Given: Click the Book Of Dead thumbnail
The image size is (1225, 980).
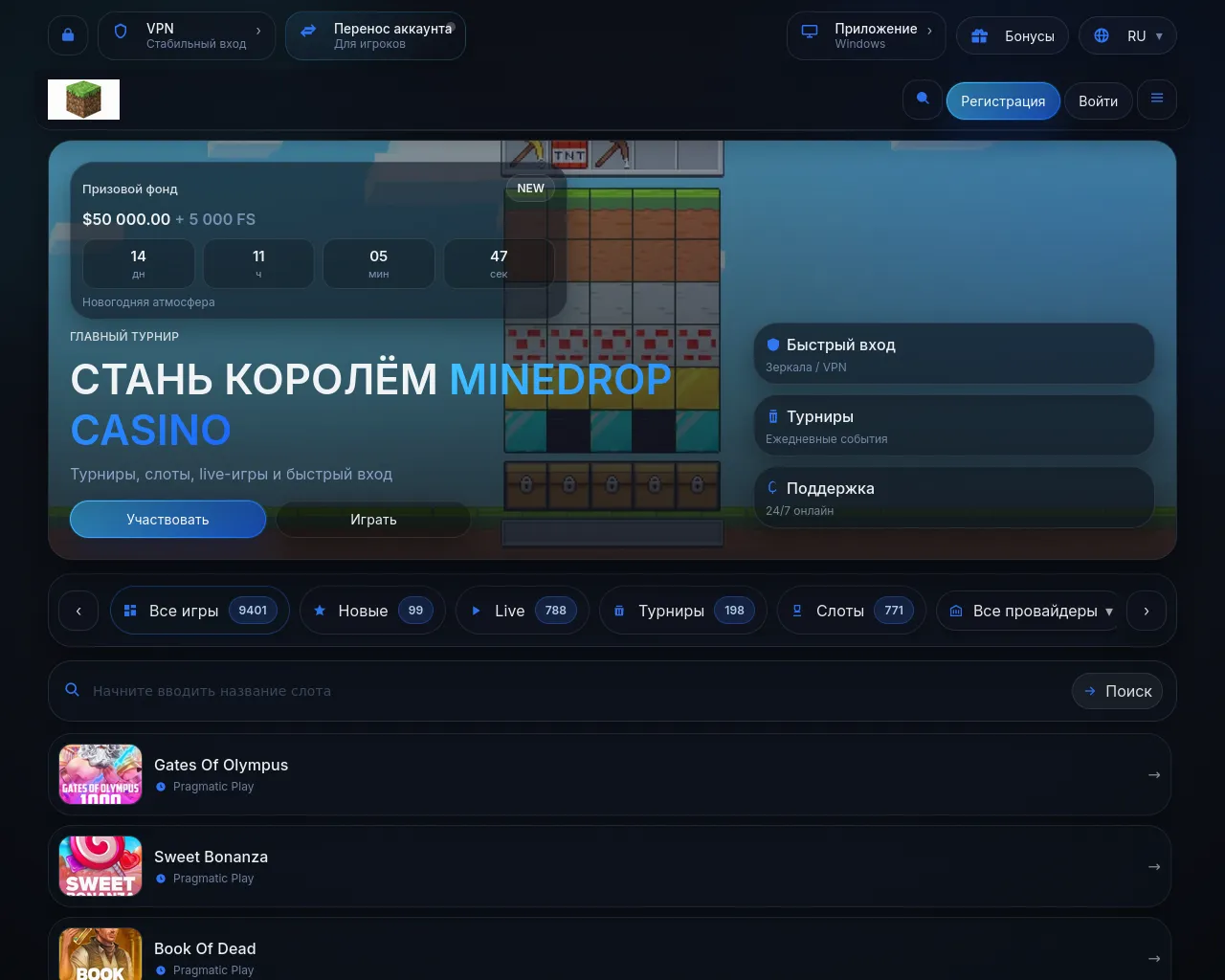Looking at the screenshot, I should 100,954.
